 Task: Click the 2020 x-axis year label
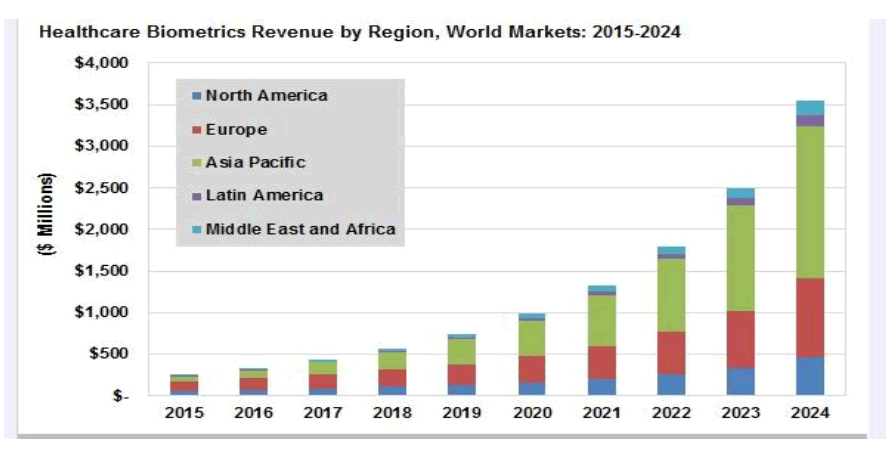[532, 412]
